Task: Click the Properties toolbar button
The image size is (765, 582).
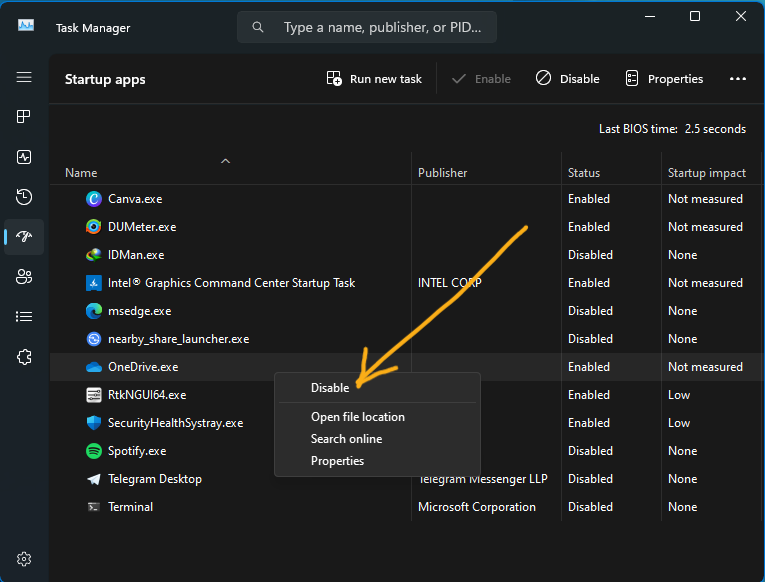Action: tap(664, 79)
